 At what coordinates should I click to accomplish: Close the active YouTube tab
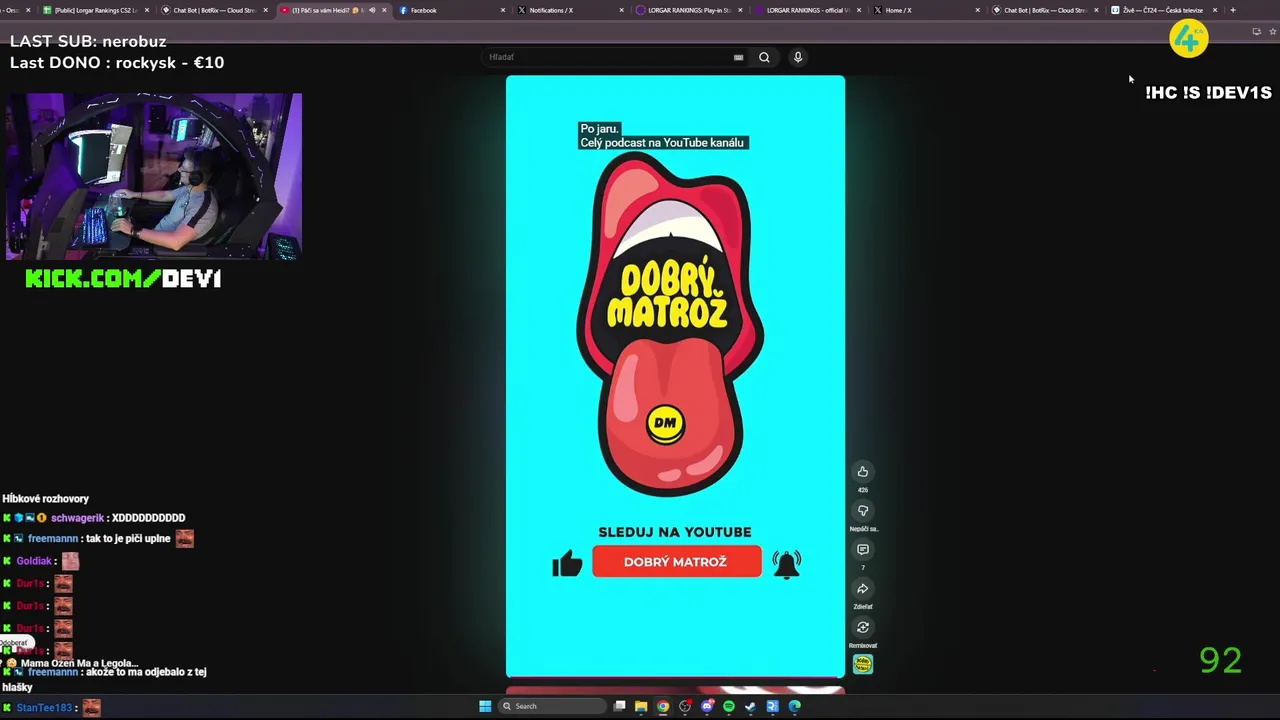384,10
